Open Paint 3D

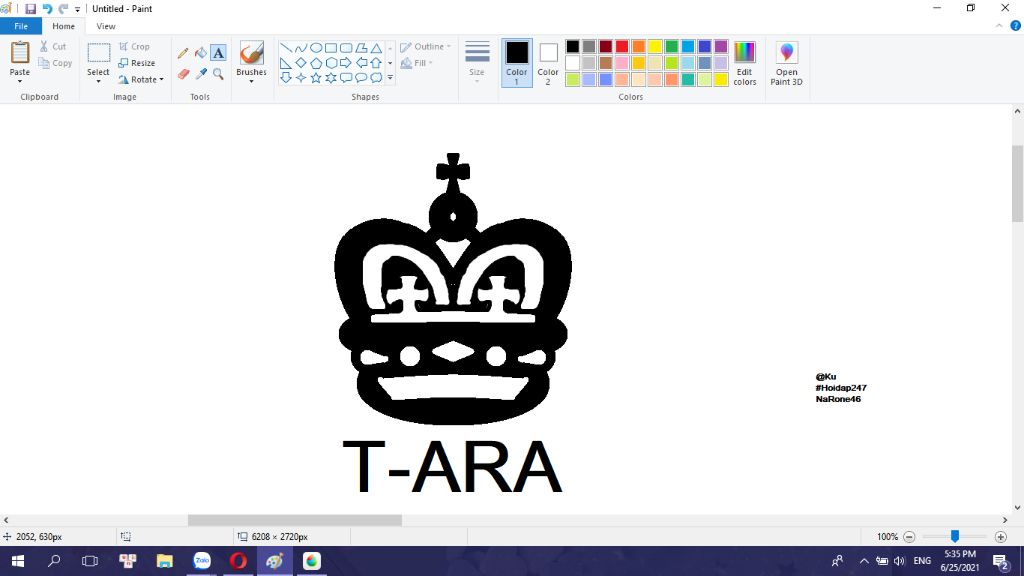click(786, 63)
